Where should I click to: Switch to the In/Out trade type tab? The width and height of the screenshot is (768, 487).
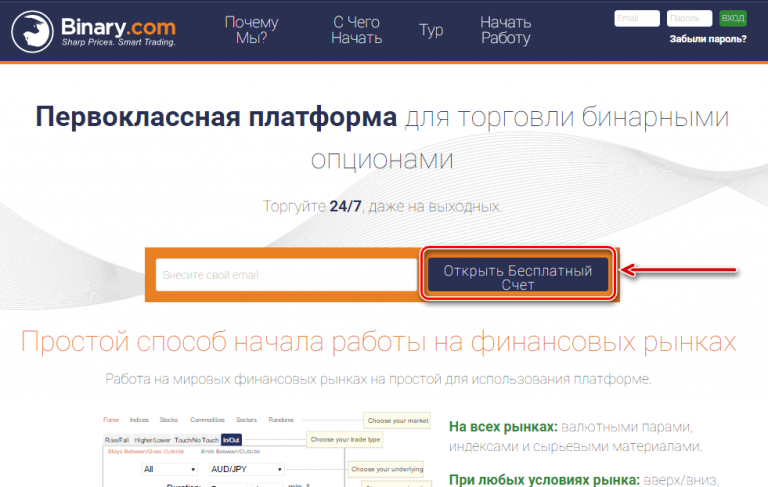[x=231, y=440]
